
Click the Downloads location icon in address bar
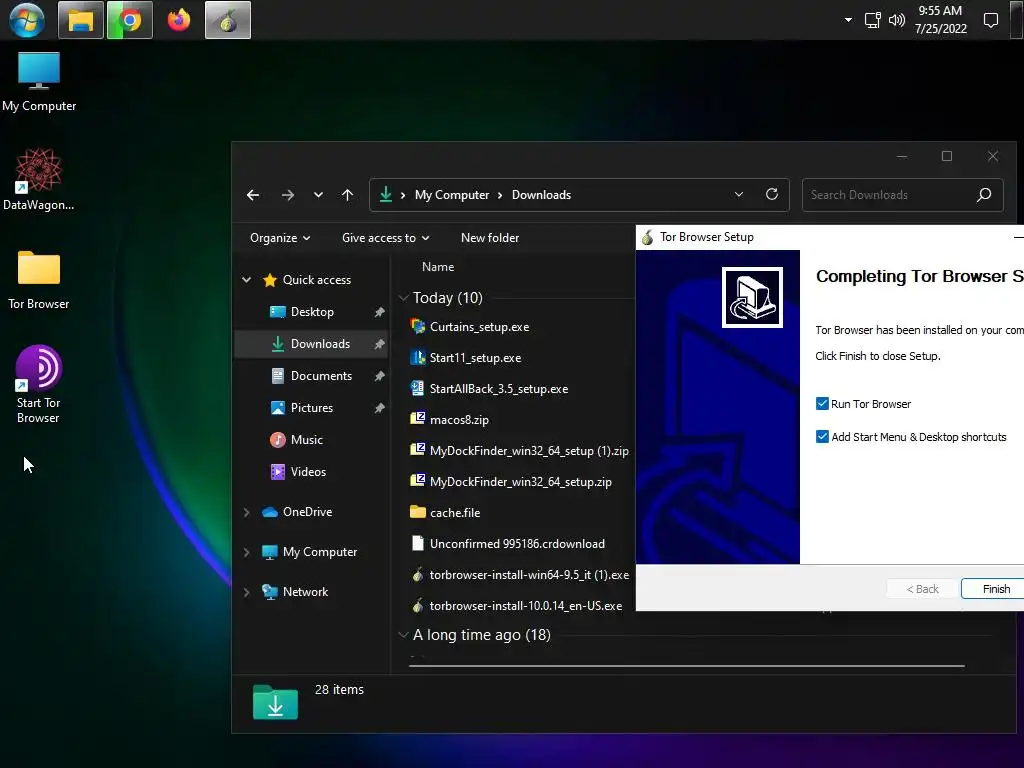(x=386, y=194)
